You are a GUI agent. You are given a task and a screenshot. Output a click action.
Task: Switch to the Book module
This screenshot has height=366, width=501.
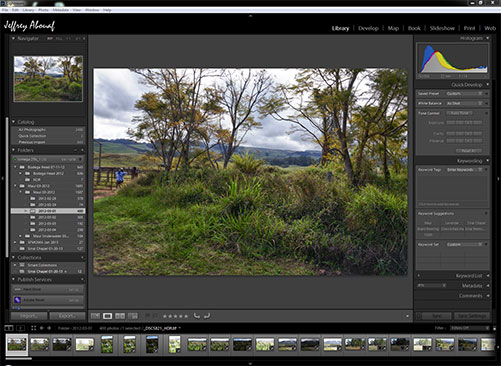point(414,28)
